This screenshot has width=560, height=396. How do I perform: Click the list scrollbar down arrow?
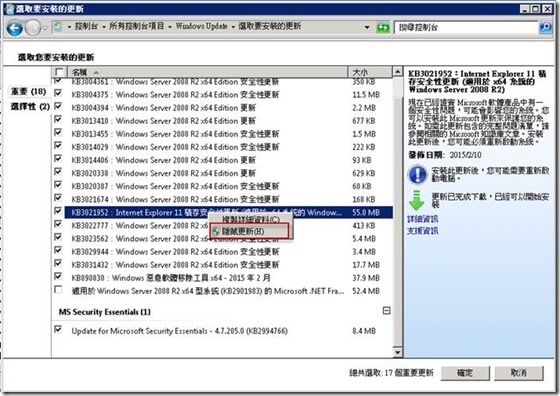(398, 352)
